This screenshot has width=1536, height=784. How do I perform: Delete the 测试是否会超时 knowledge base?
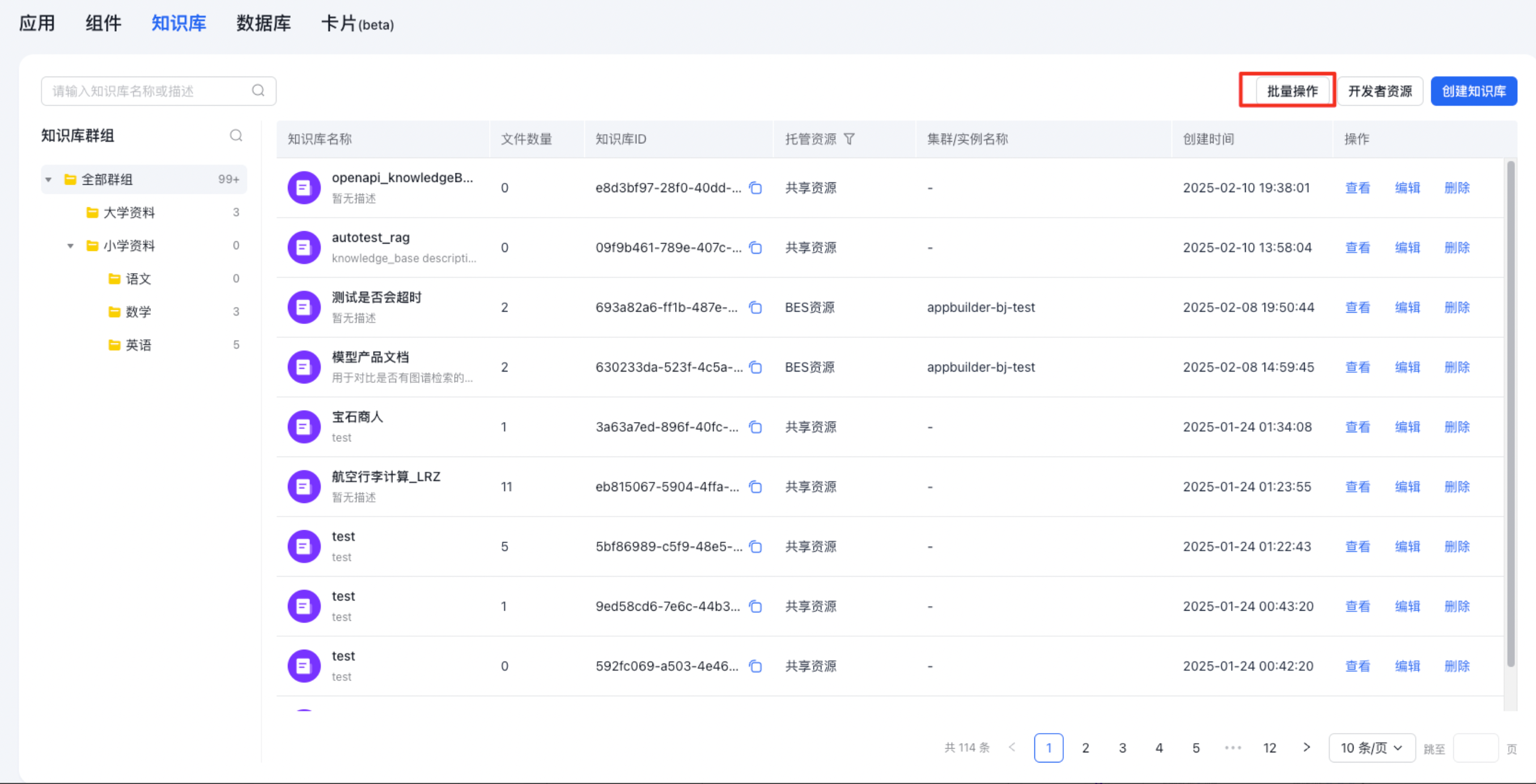click(x=1457, y=308)
